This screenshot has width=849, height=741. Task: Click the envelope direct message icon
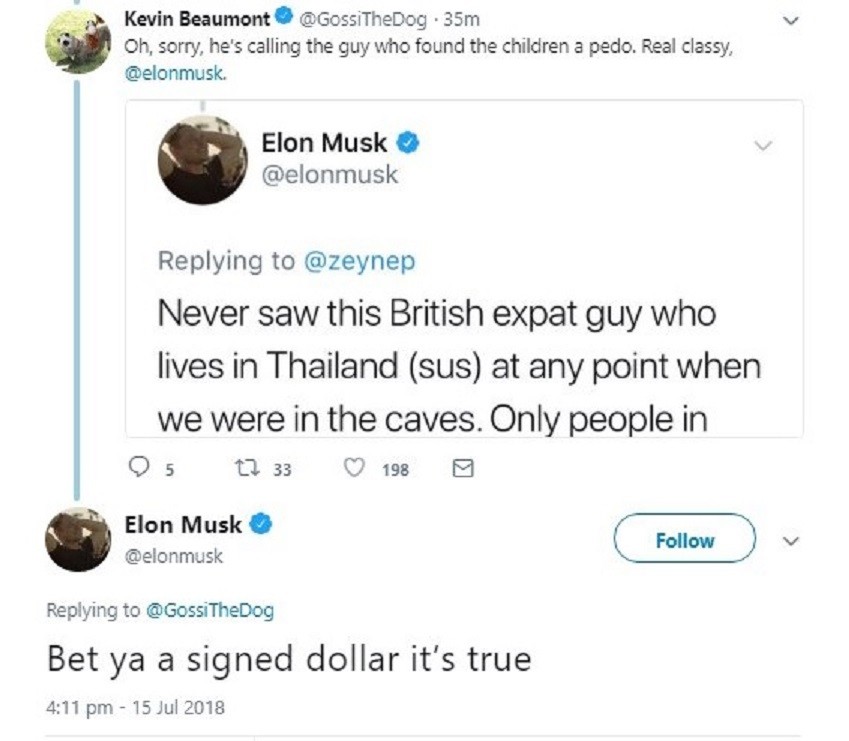tap(462, 468)
